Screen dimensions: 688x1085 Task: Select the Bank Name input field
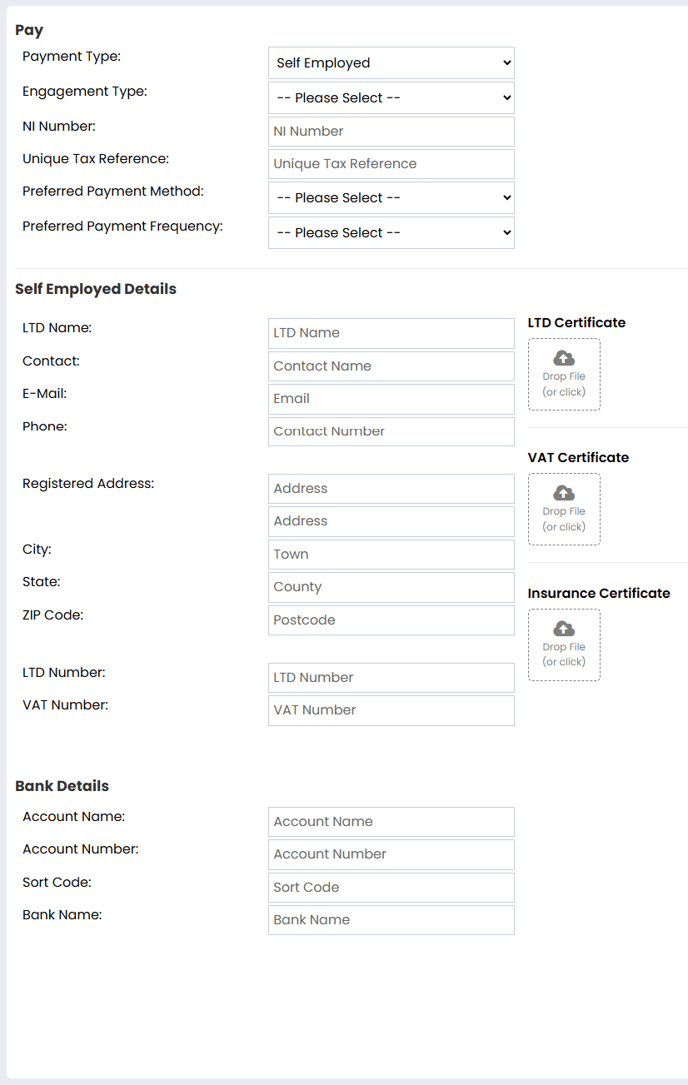391,920
